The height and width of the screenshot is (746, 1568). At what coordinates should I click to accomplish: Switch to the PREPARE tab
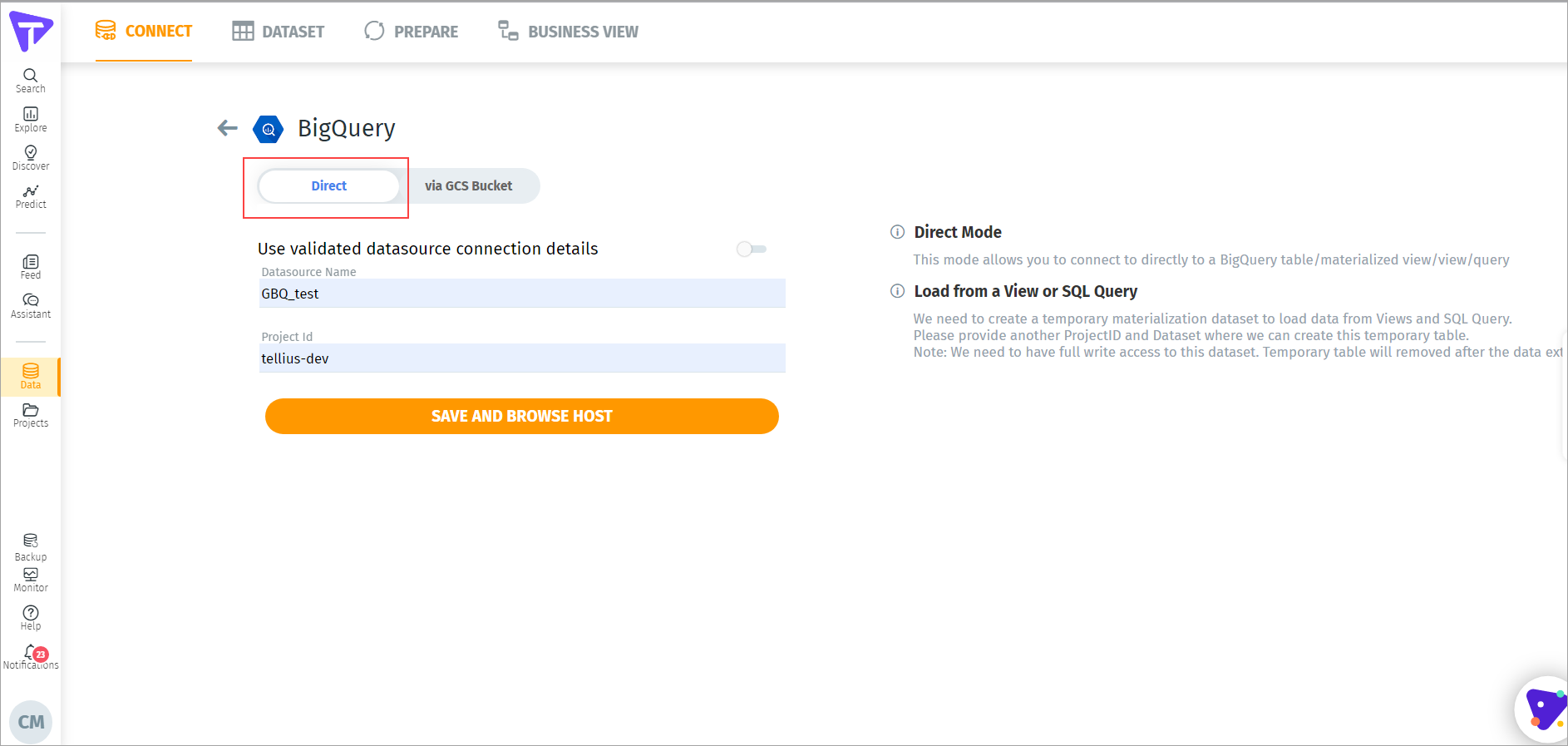pyautogui.click(x=411, y=32)
